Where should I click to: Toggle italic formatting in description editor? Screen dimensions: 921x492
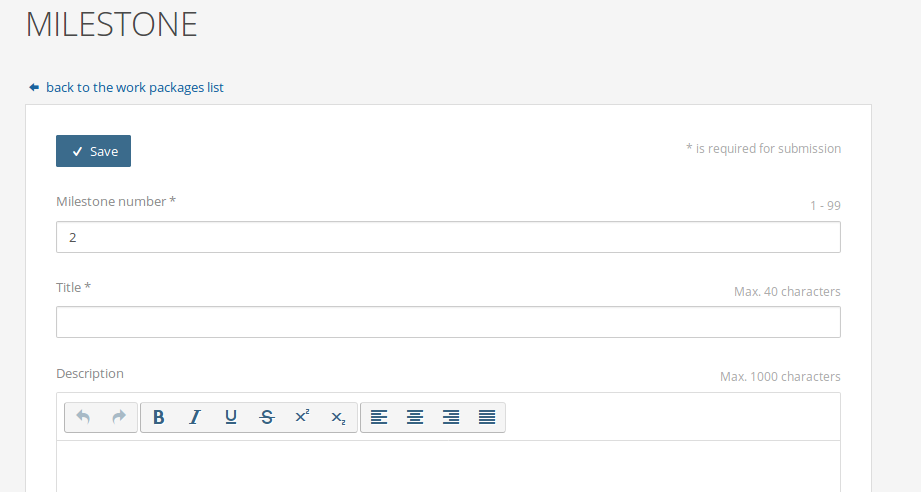tap(195, 417)
